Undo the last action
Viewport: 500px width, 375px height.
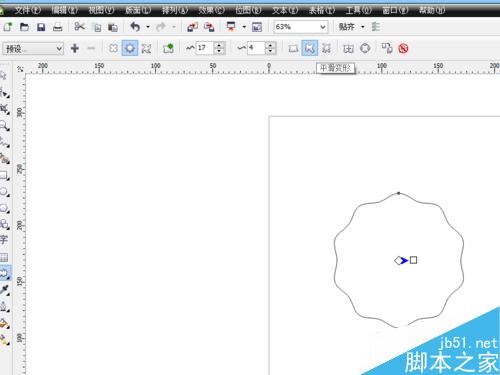(x=135, y=27)
